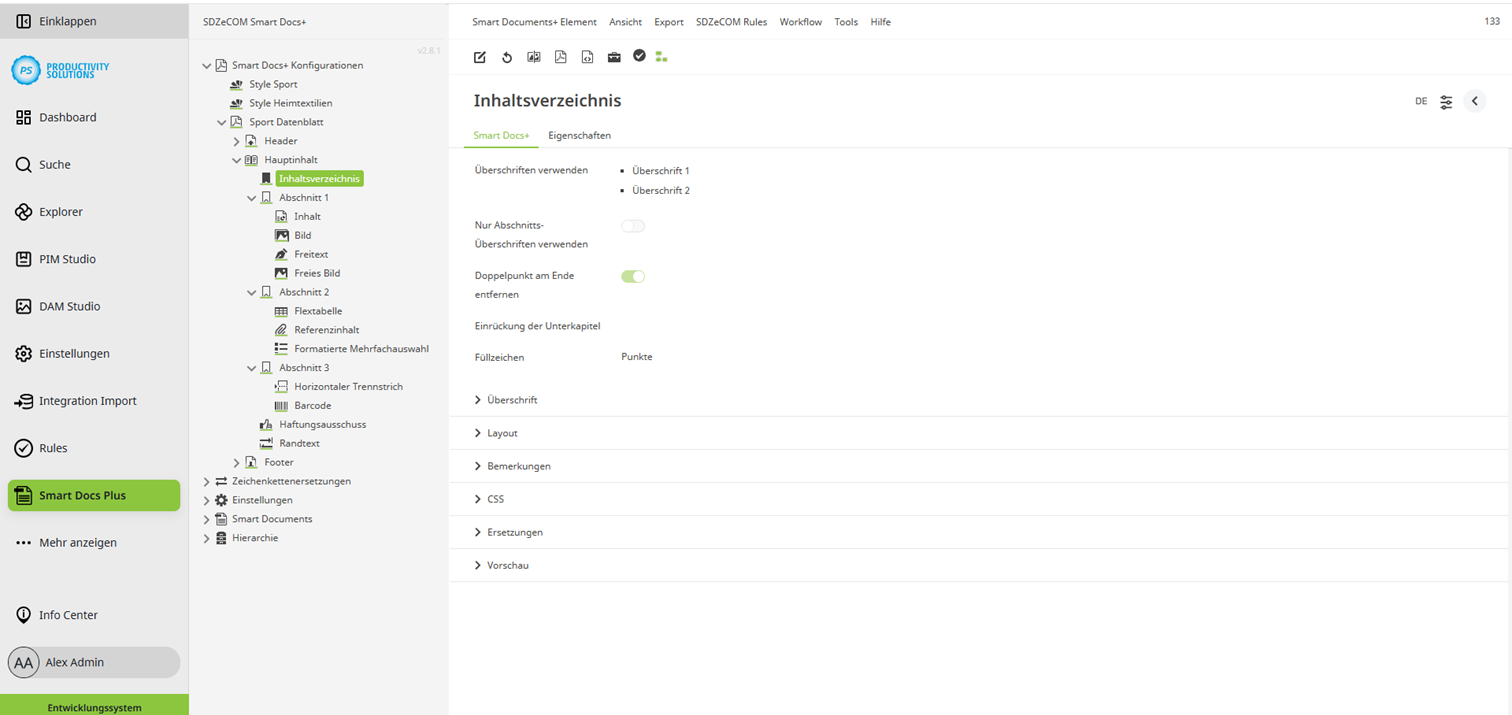Disable Doppelpunkt am Ende entfernen

tap(633, 275)
